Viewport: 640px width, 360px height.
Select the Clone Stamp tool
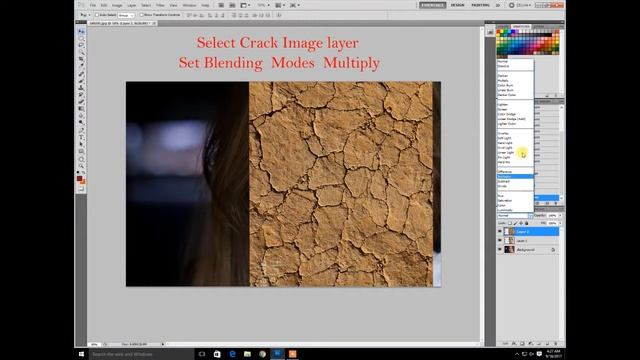pos(81,88)
